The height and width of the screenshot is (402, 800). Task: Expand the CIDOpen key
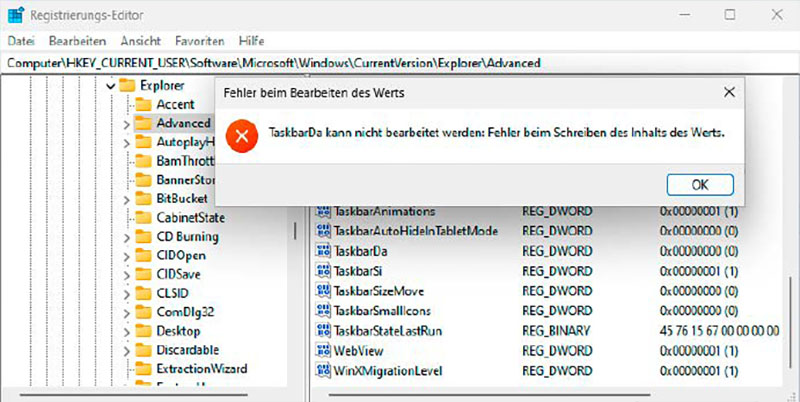tap(127, 256)
